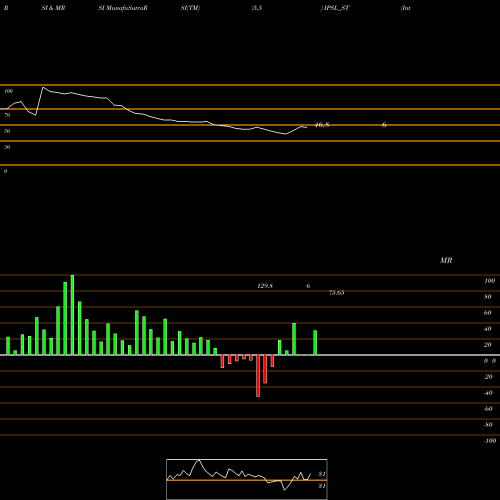Viewport: 500px width, 500px height.
Task: Click the '20' label on the MR right axis
Action: tap(488, 345)
